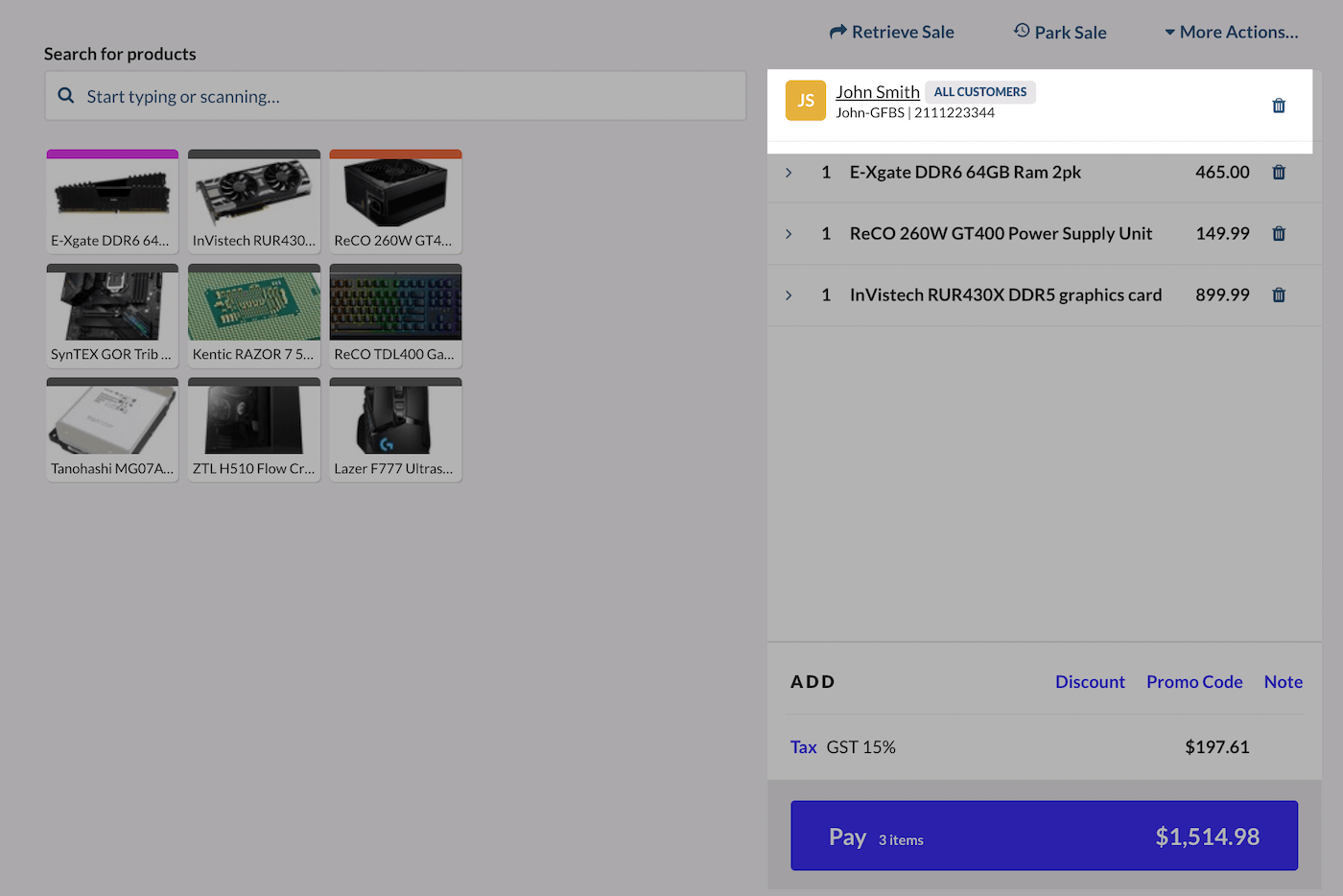Expand the InVistech graphics card item details
The image size is (1343, 896).
[789, 295]
